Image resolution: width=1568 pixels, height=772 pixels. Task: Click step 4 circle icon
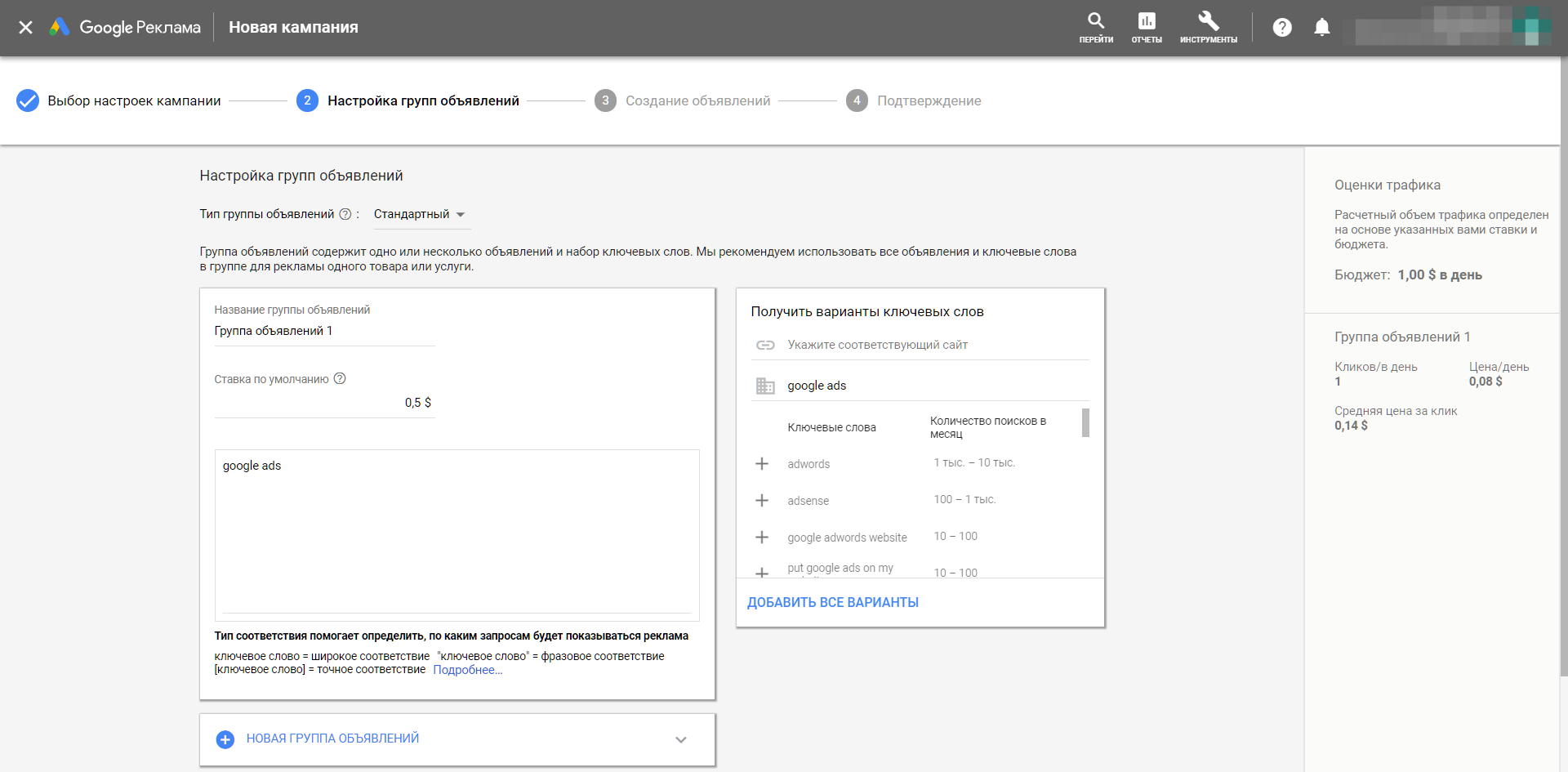857,100
